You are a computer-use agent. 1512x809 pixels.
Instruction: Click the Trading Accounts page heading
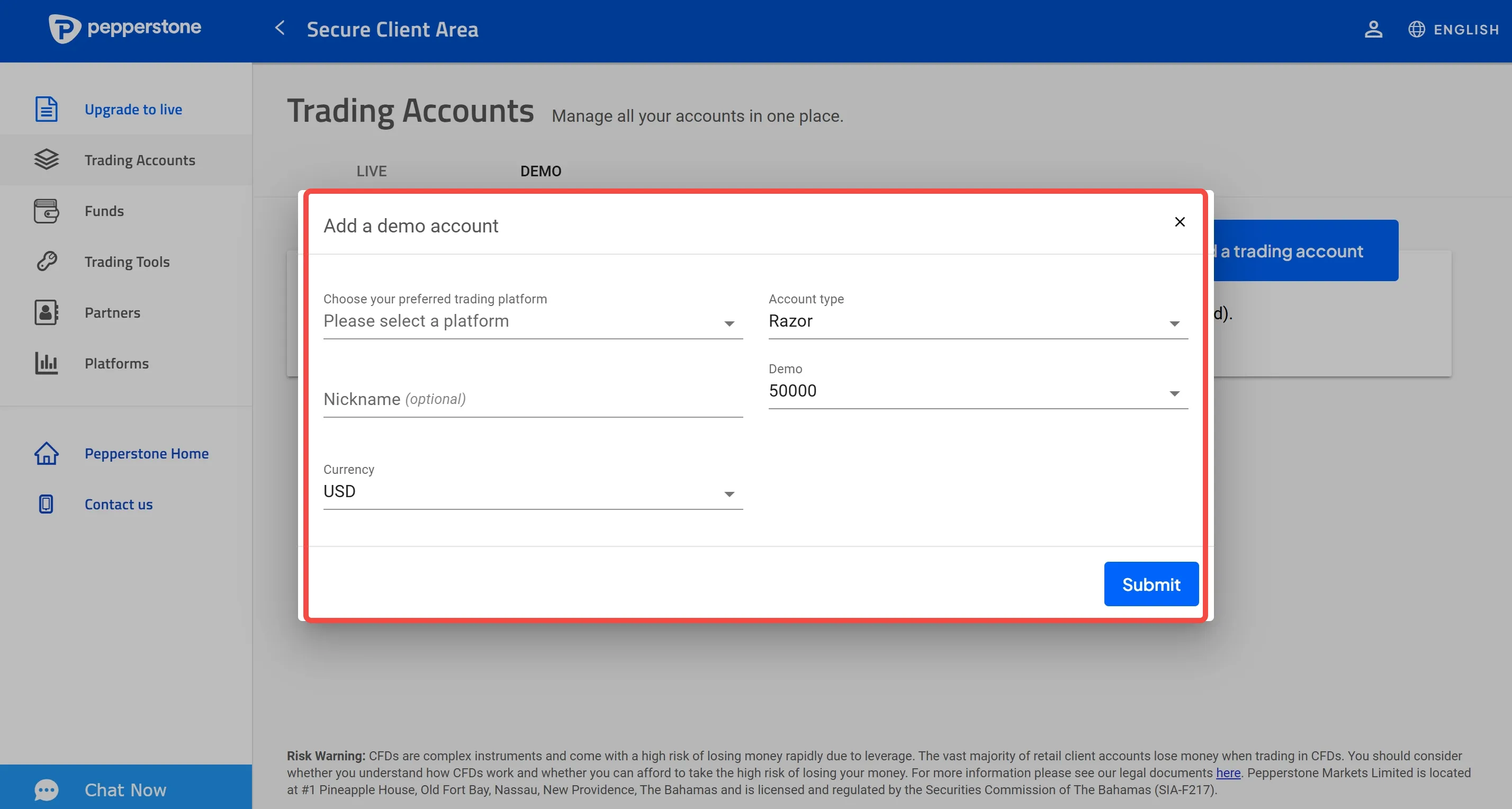(410, 110)
